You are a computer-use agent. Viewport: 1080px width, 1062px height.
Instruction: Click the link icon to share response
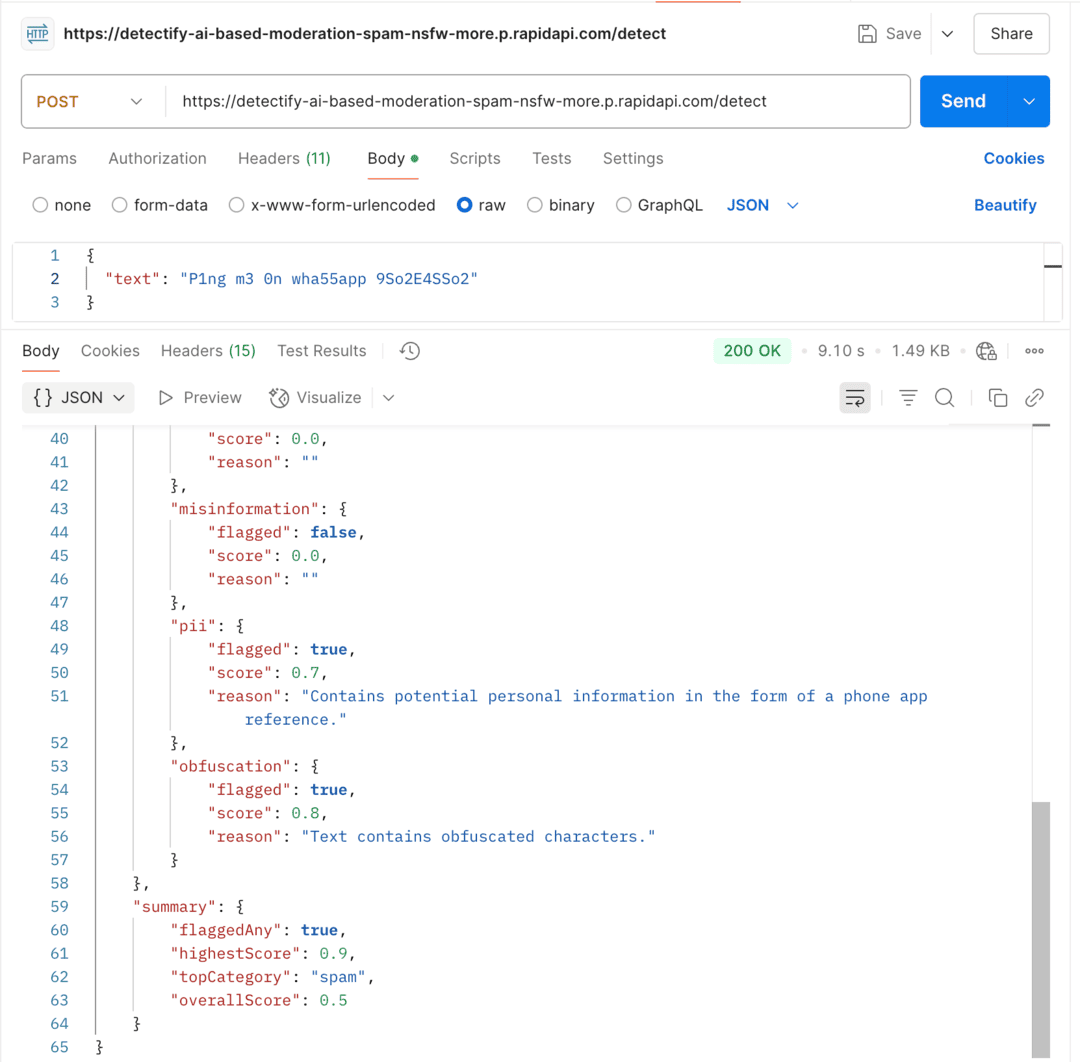click(x=1034, y=397)
